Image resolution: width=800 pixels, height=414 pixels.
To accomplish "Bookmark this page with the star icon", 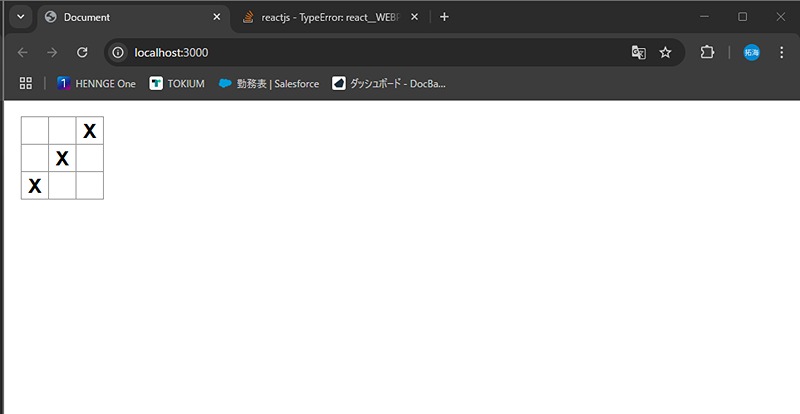I will point(665,53).
